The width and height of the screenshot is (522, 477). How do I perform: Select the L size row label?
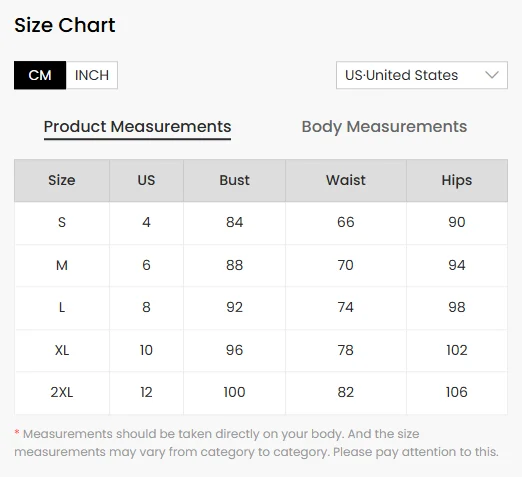tap(62, 307)
